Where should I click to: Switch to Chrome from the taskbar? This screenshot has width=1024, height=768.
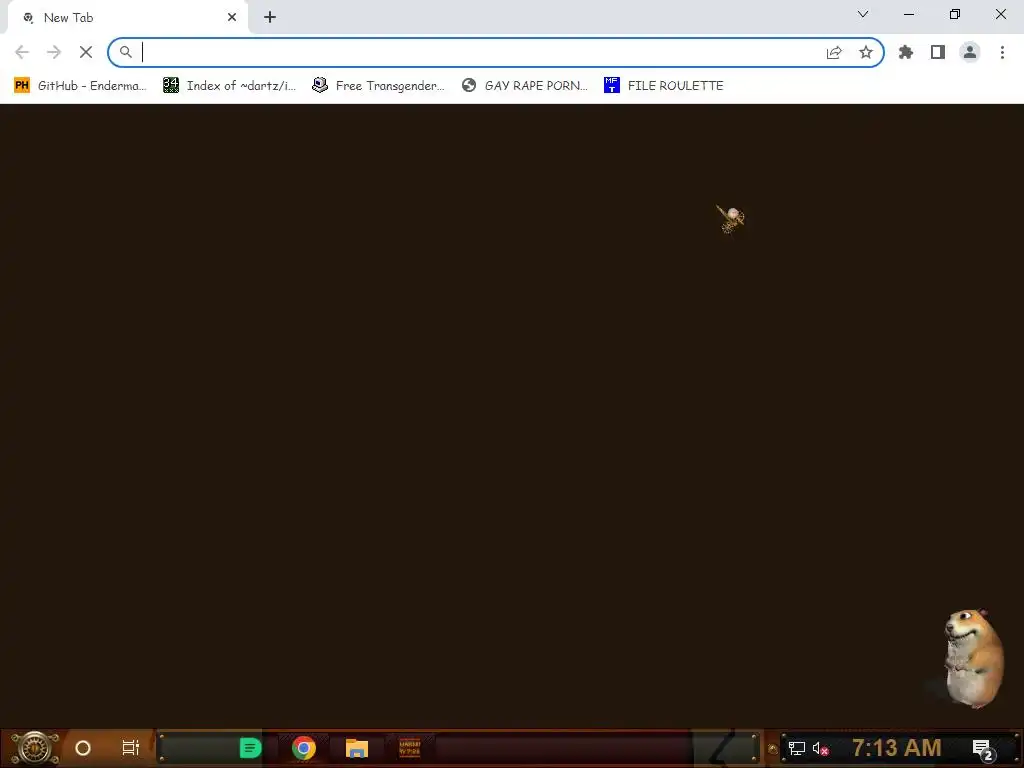coord(304,748)
